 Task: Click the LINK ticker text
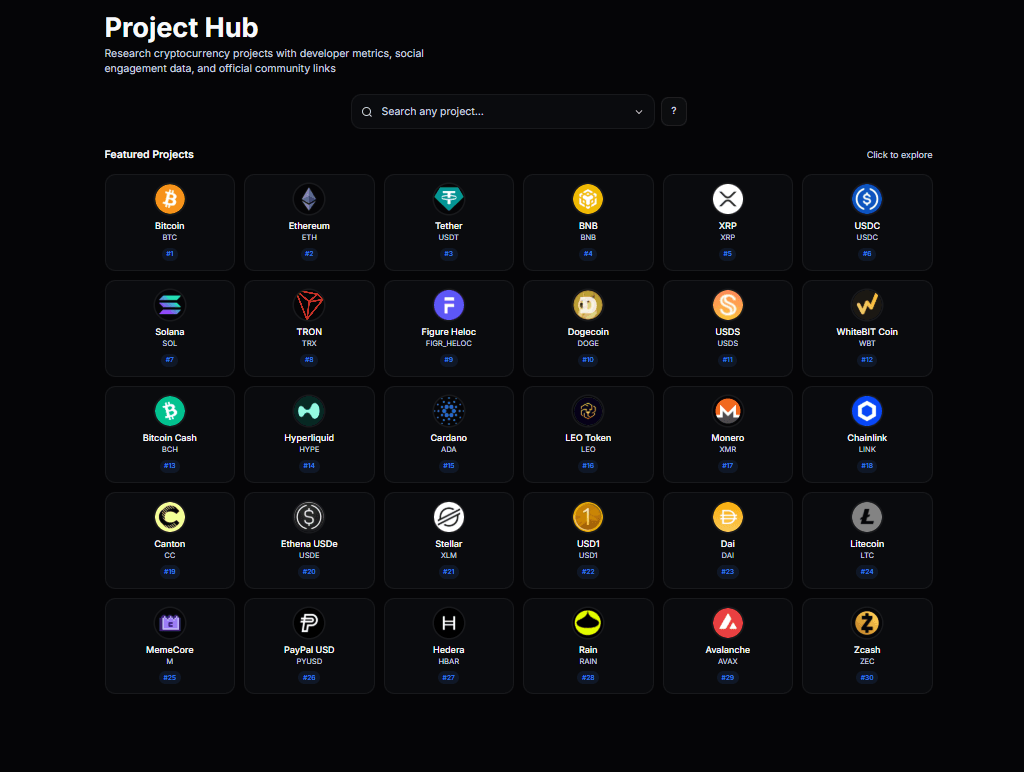867,449
